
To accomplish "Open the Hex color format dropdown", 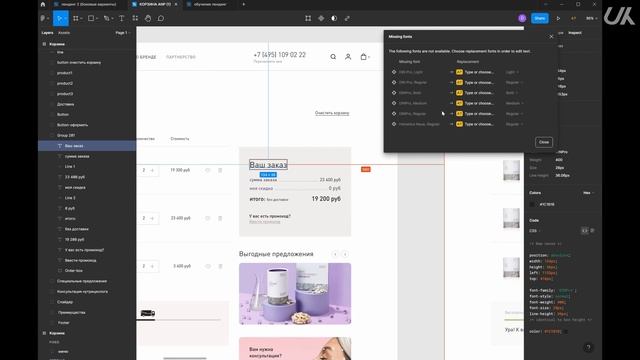I will click(589, 193).
